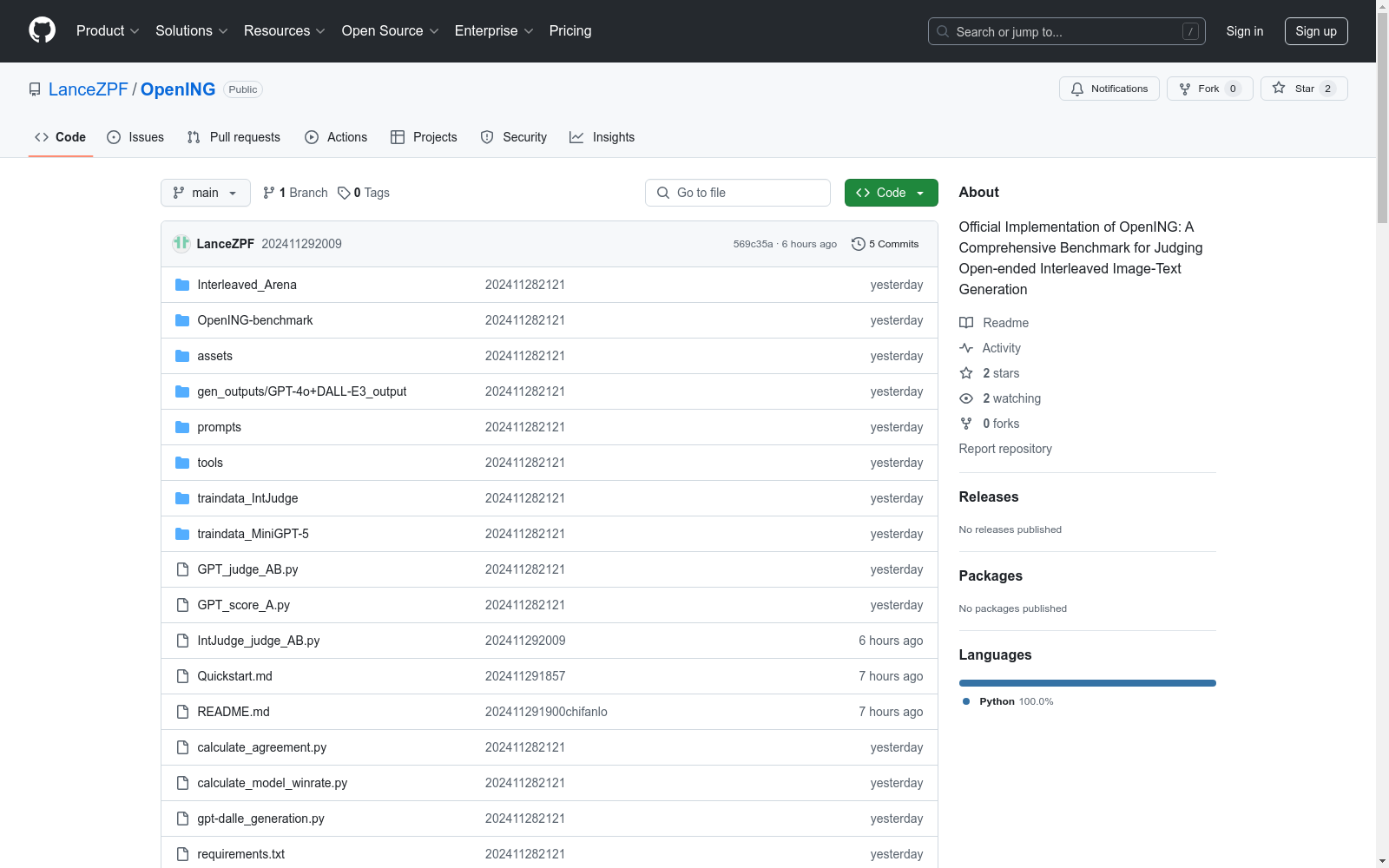Viewport: 1389px width, 868px height.
Task: View the 5 Commits link
Action: pyautogui.click(x=885, y=244)
